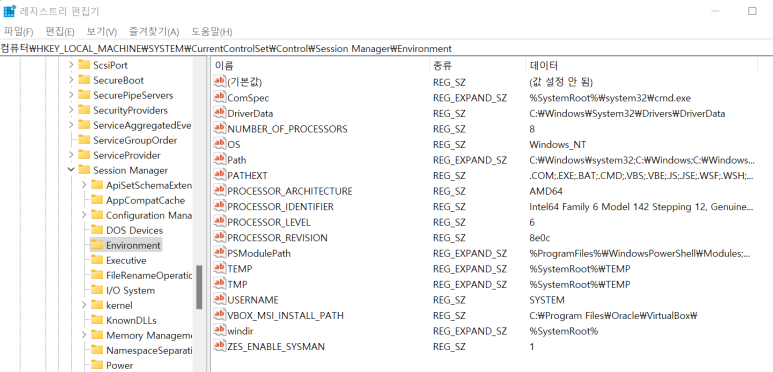
Task: Sort values by 종류 column header
Action: pyautogui.click(x=477, y=66)
